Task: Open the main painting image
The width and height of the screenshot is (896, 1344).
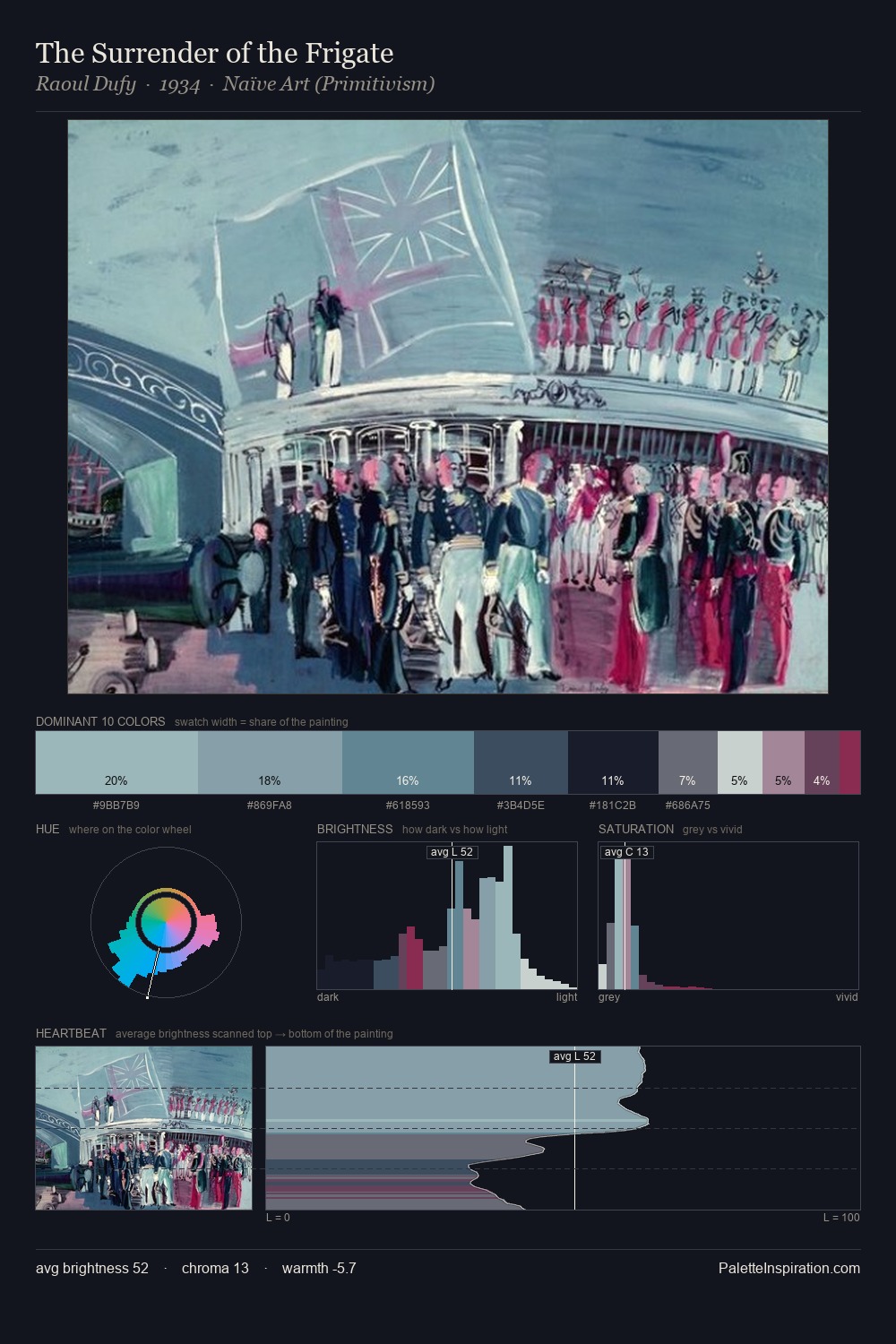Action: 448,407
